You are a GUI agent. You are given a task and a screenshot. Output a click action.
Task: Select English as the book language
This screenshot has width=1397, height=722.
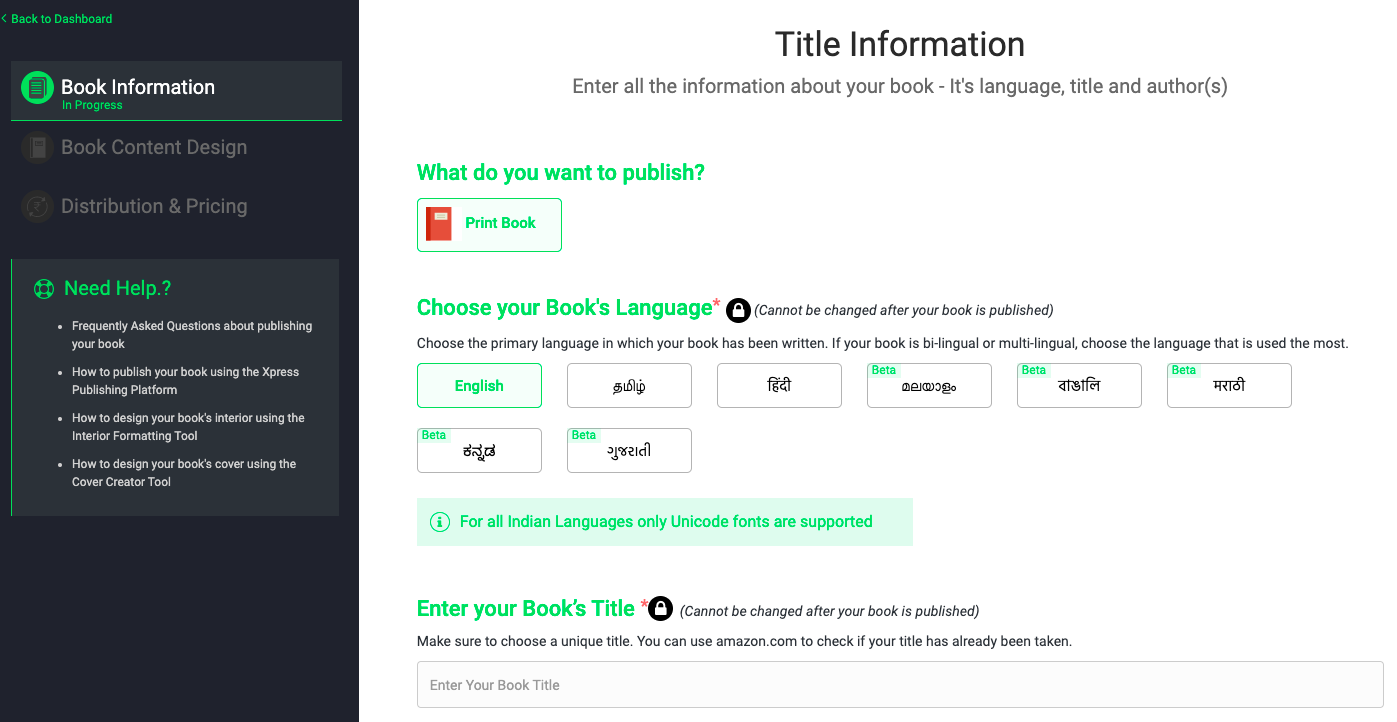479,386
